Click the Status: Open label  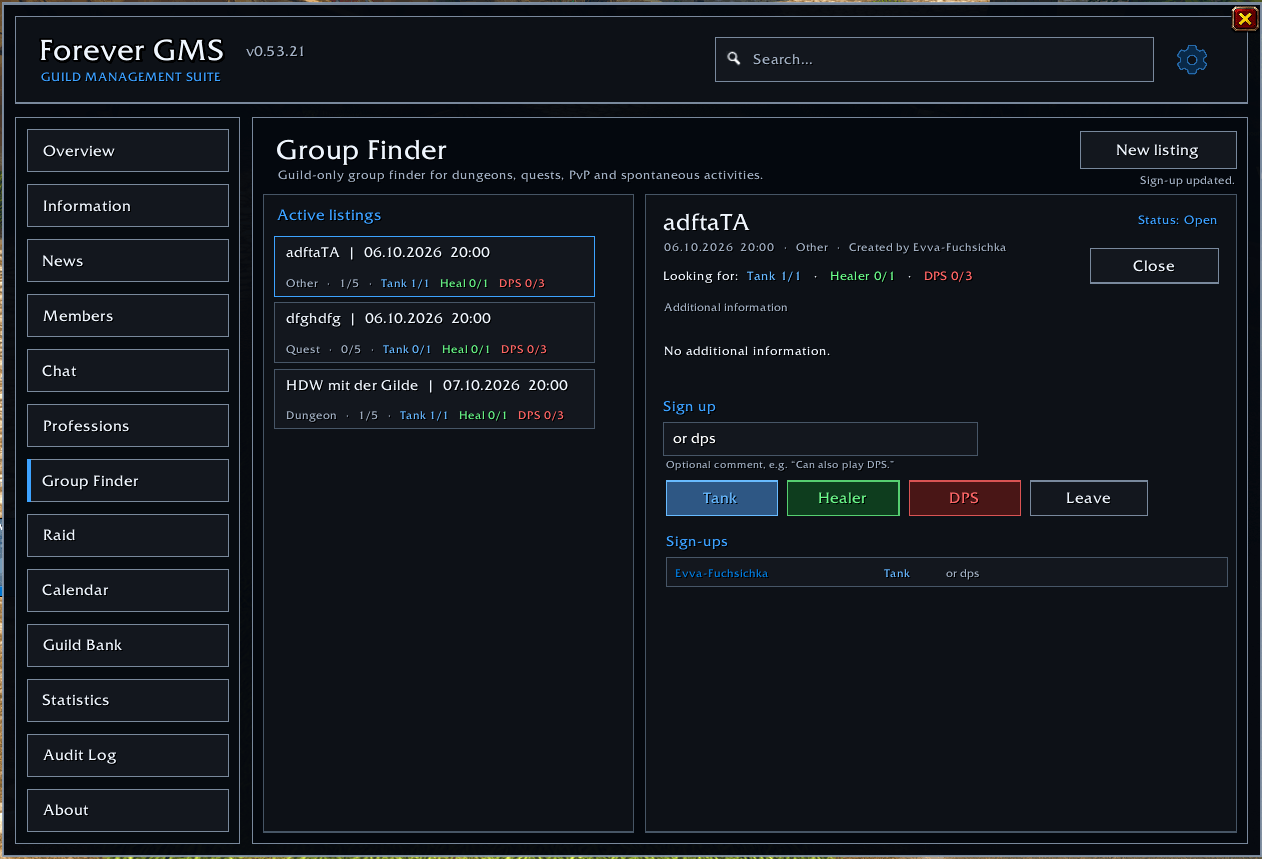(x=1177, y=220)
